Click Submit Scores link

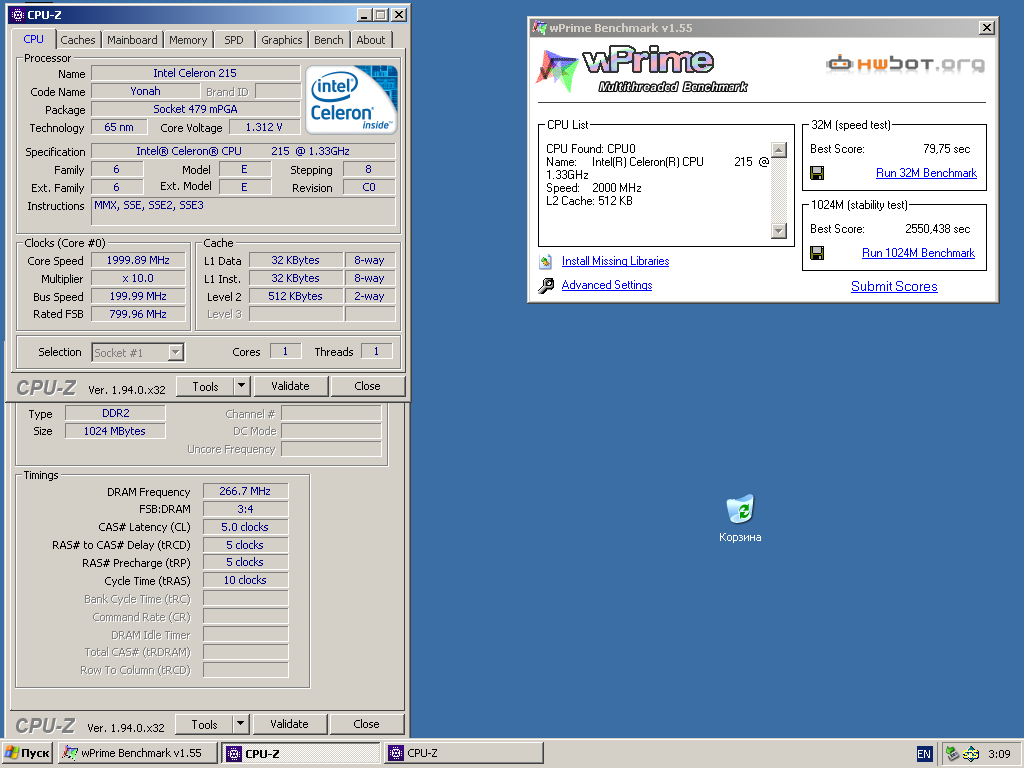point(894,286)
